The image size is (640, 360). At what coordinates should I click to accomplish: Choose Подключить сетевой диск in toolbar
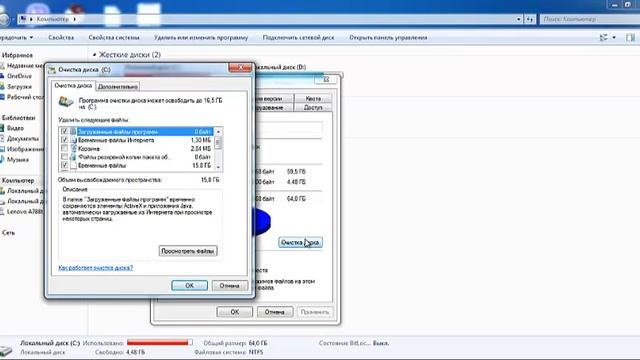pyautogui.click(x=298, y=38)
